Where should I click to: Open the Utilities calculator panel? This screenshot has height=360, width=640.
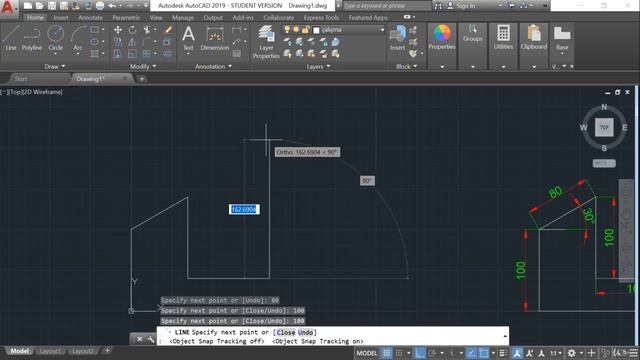[503, 38]
